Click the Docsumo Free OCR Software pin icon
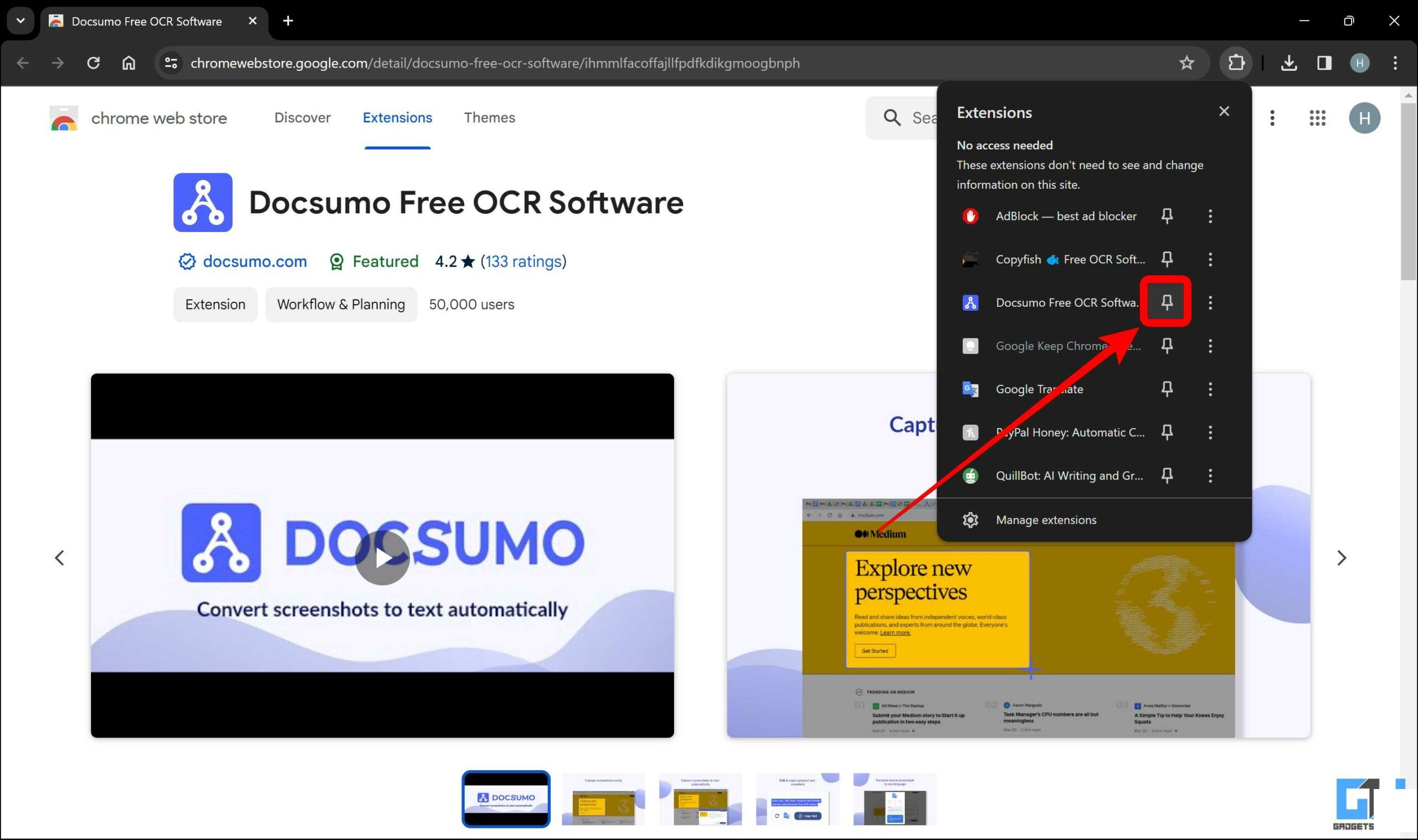This screenshot has width=1418, height=840. pyautogui.click(x=1166, y=302)
